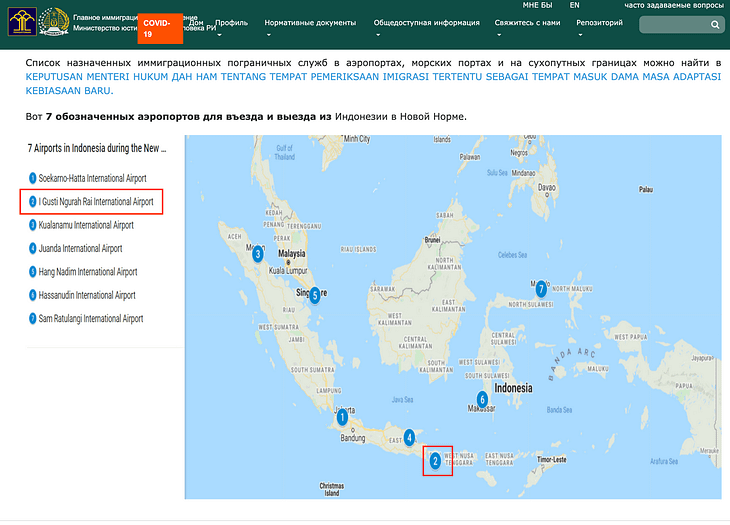Click map marker 1 near Jakarta

point(342,416)
